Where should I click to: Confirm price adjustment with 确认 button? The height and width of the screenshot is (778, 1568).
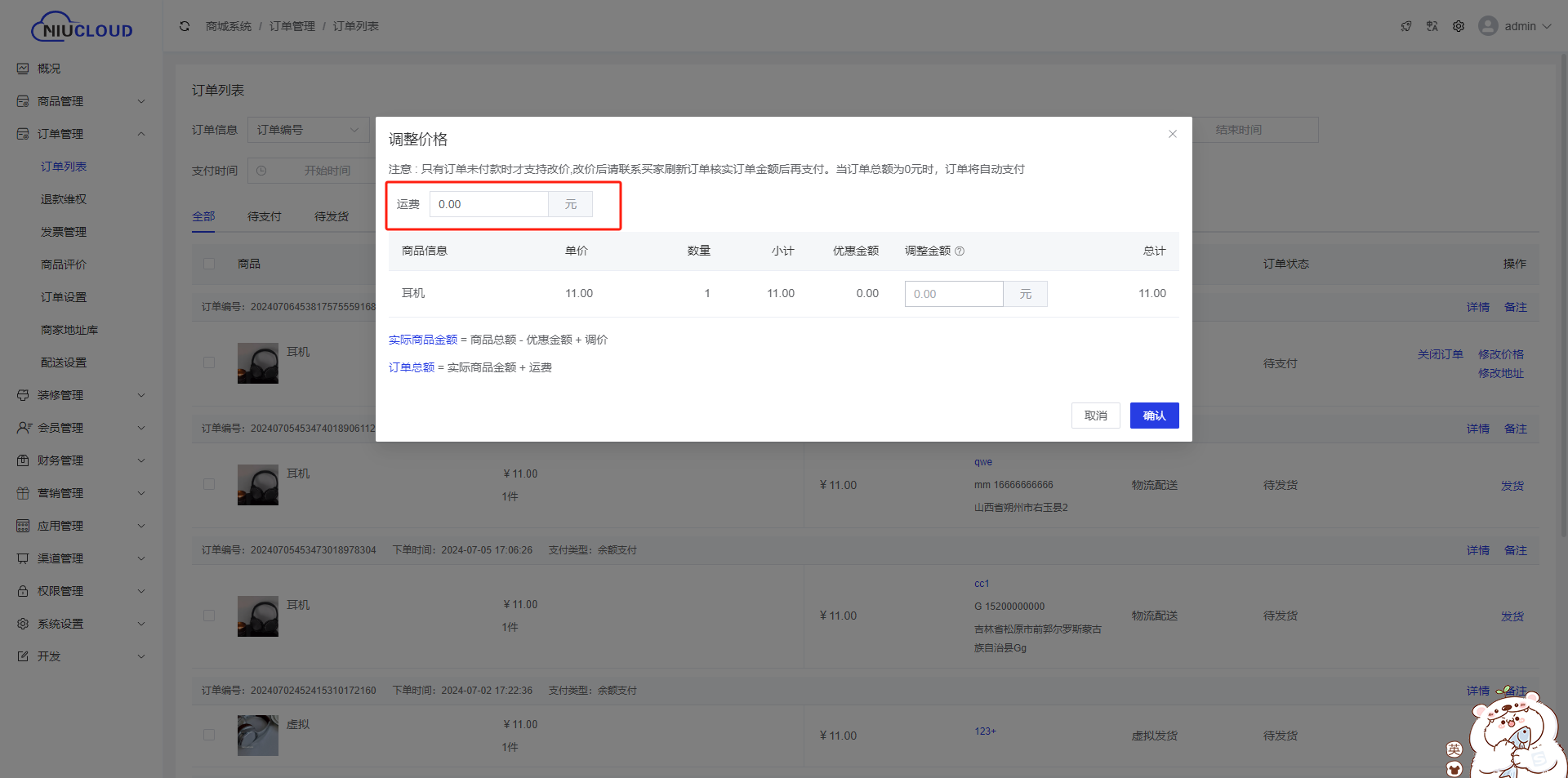pos(1154,416)
